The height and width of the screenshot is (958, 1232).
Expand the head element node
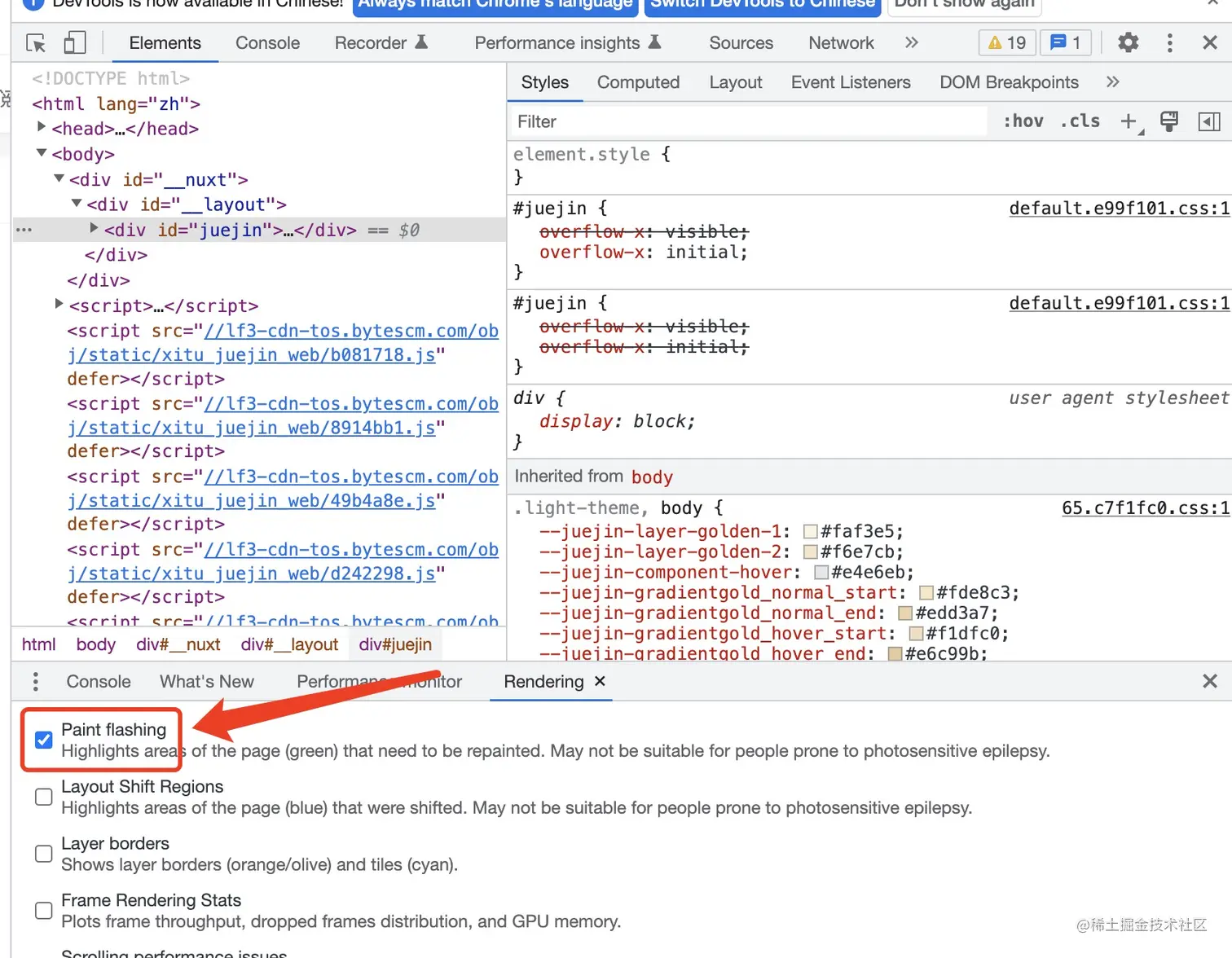(x=42, y=127)
